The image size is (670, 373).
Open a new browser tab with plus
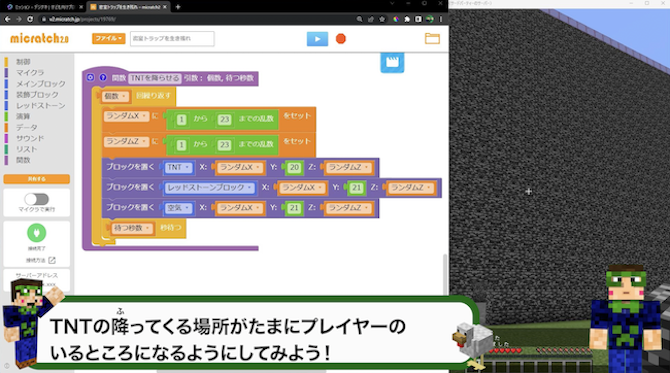coord(178,7)
